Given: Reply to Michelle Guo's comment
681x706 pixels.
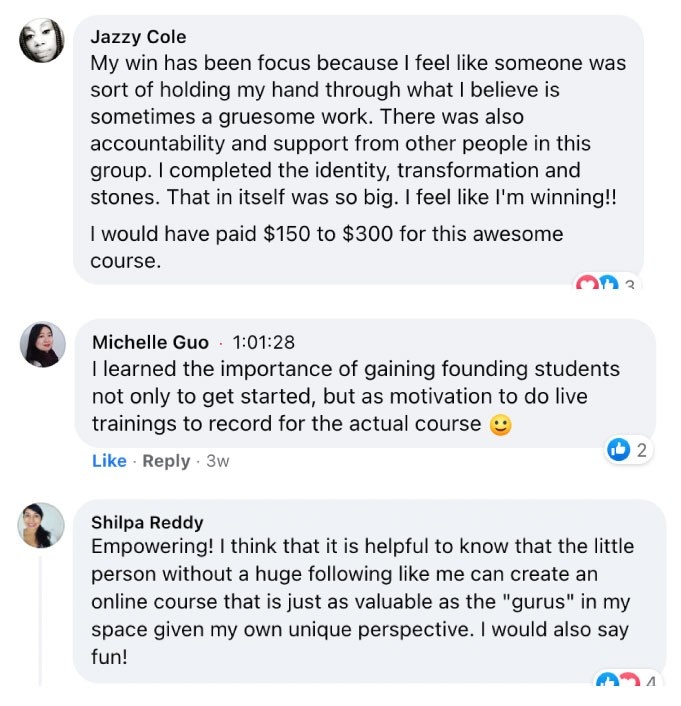Looking at the screenshot, I should (x=166, y=461).
